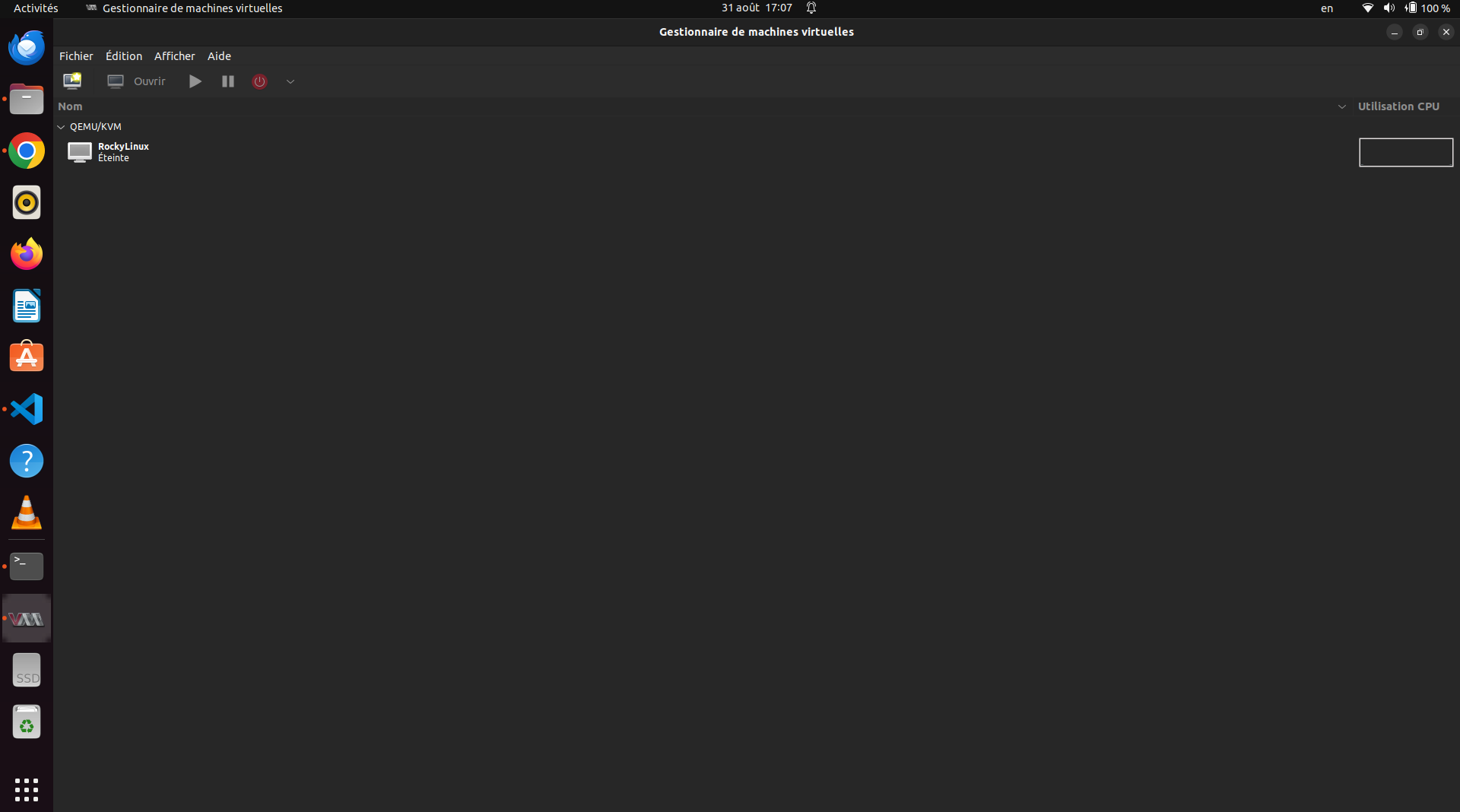Click the Virtual Machine Manager dock icon
Screen dimensions: 1460x812
[27, 619]
